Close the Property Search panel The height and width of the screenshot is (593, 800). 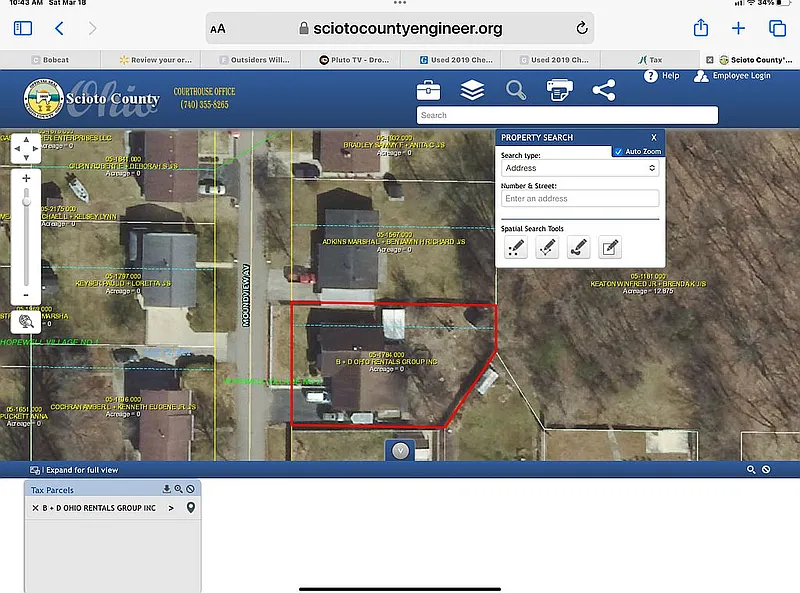coord(654,137)
